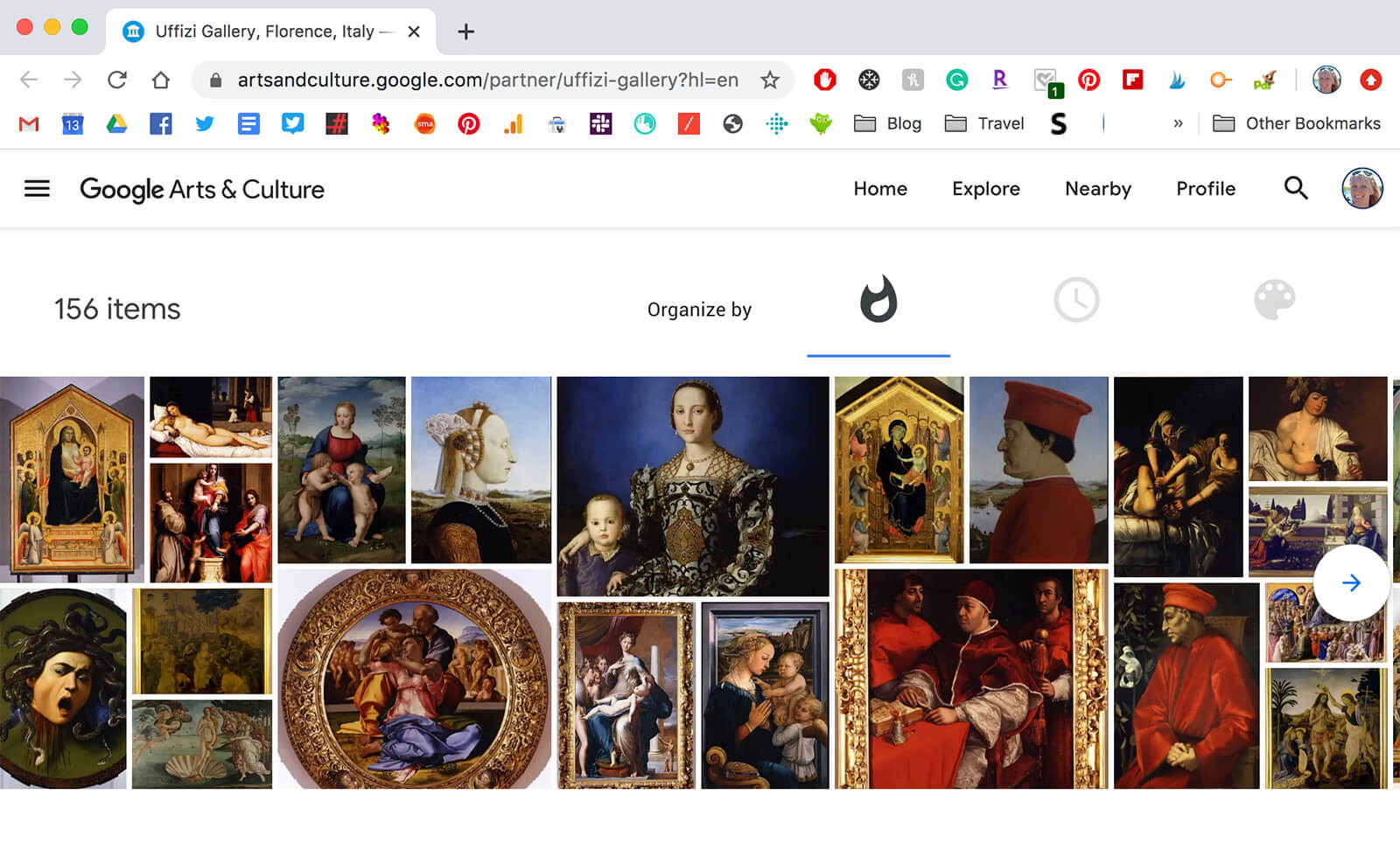
Task: Open the Medusa shield painting thumbnail
Action: click(63, 688)
